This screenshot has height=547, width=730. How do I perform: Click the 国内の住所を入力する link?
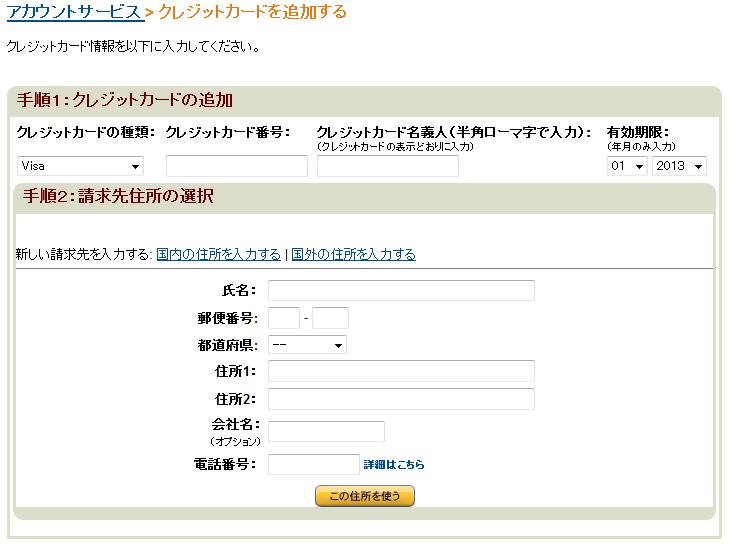point(219,254)
